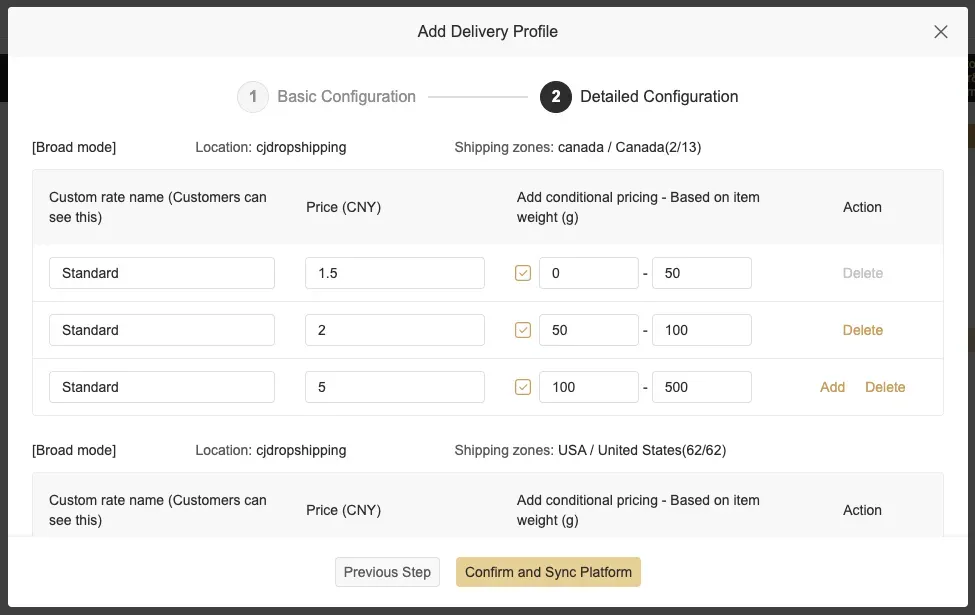Edit minimum weight field showing 0
This screenshot has width=975, height=615.
pos(588,273)
